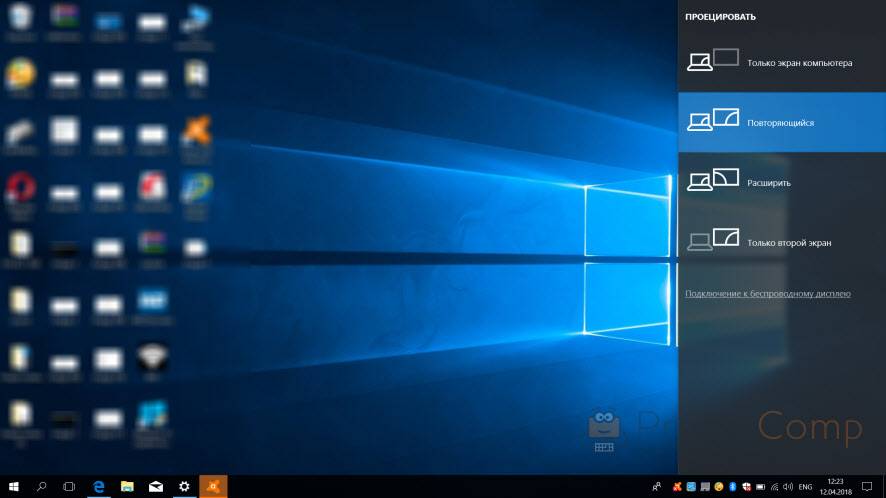Screen dimensions: 886x498
Task: Change the ENG input language indicator
Action: (804, 486)
